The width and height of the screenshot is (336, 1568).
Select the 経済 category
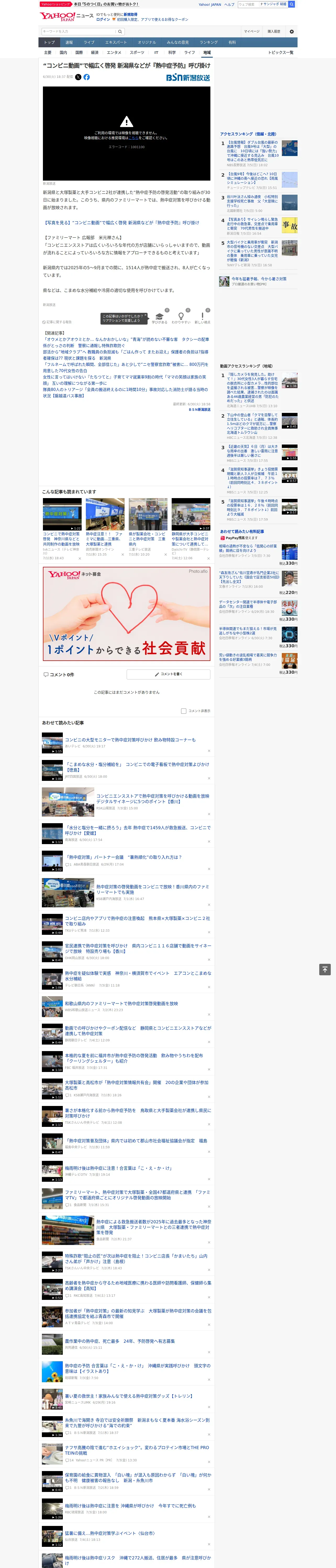94,53
